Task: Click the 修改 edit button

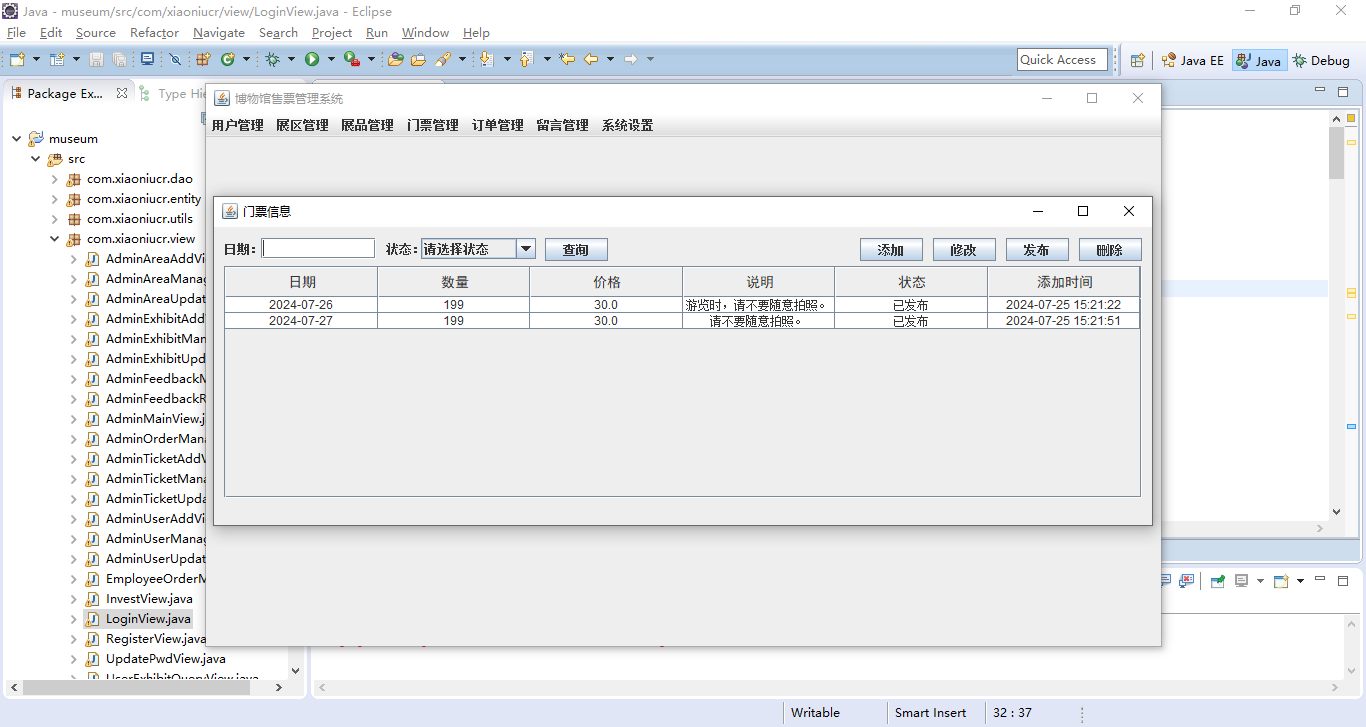Action: [964, 250]
